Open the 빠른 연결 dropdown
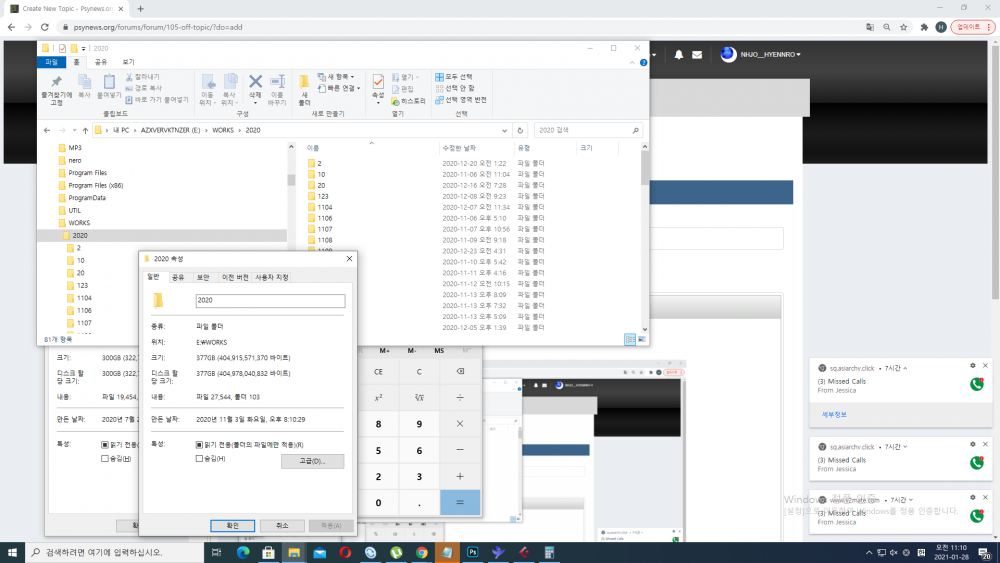1000x563 pixels. 339,88
